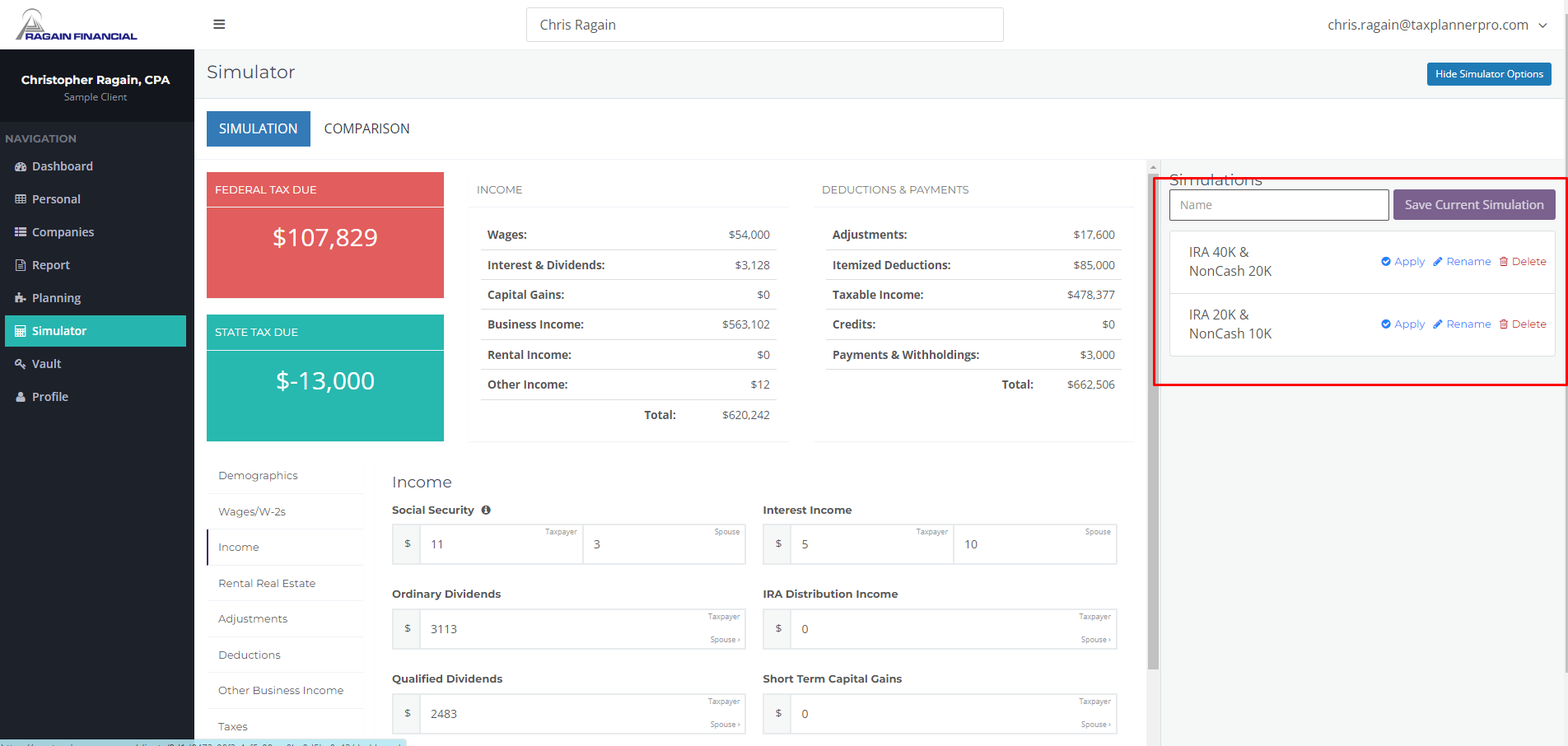Expand Spouse field in Ordinary Dividends
Viewport: 1568px width, 746px height.
point(725,640)
